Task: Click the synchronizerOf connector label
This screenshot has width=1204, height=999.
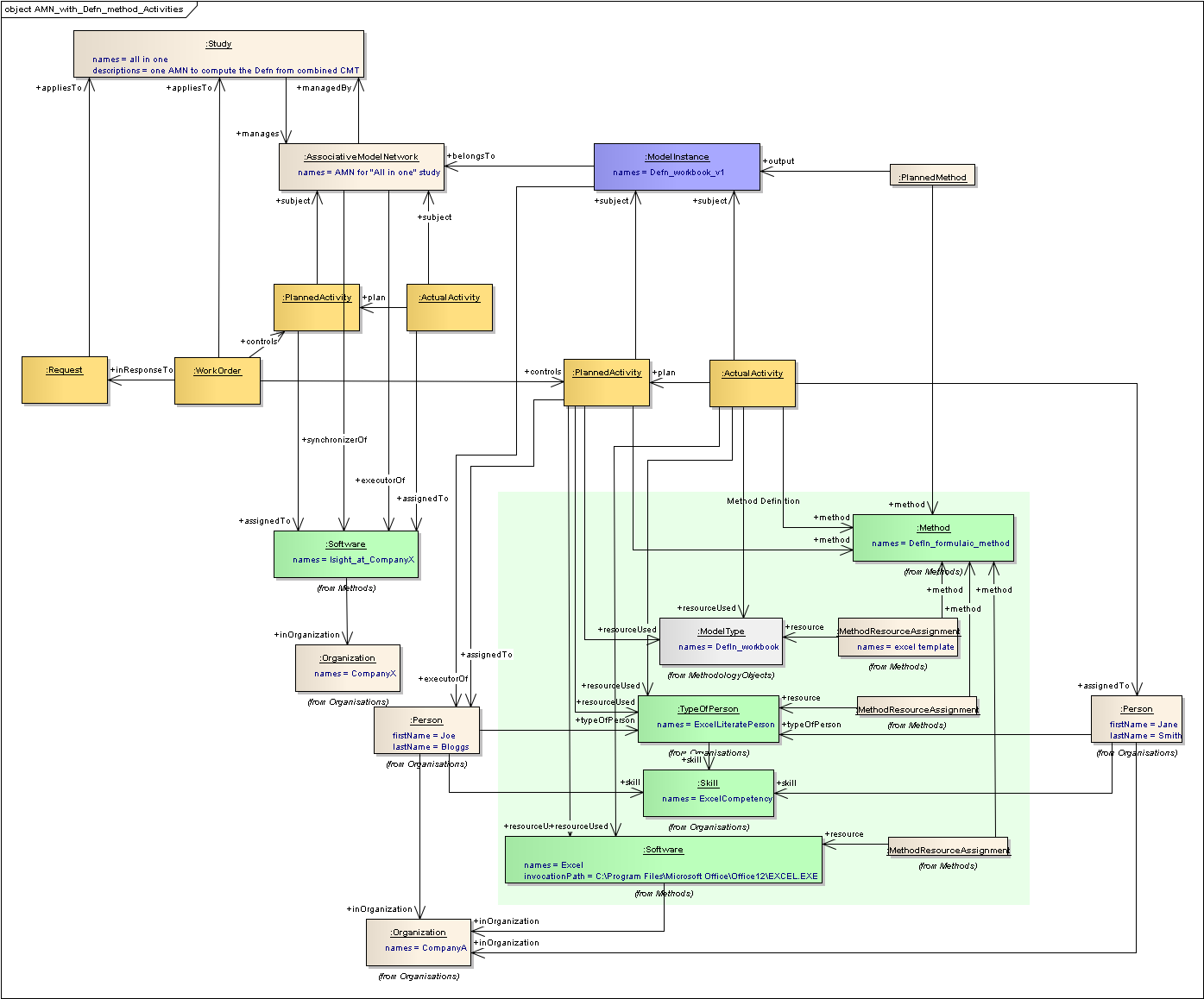Action: 335,440
